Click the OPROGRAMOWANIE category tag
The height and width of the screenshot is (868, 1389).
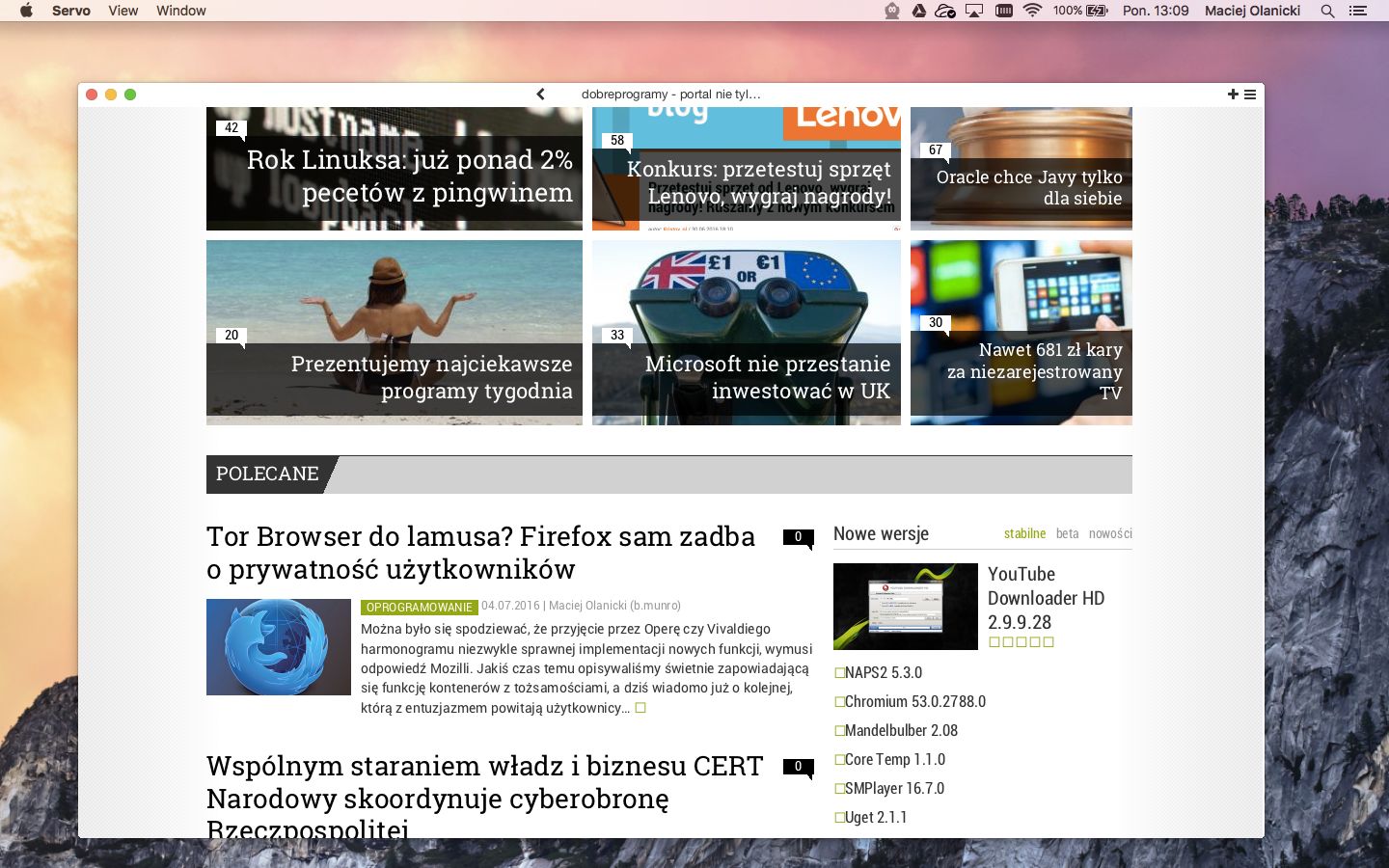(x=420, y=608)
